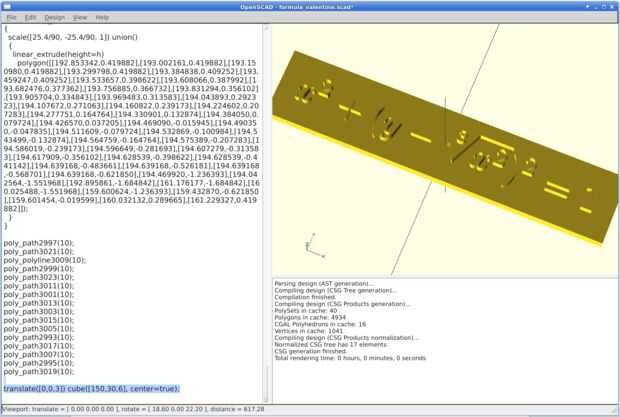Click the embossed formula plate in the 3D view
The image size is (620, 417).
443,146
